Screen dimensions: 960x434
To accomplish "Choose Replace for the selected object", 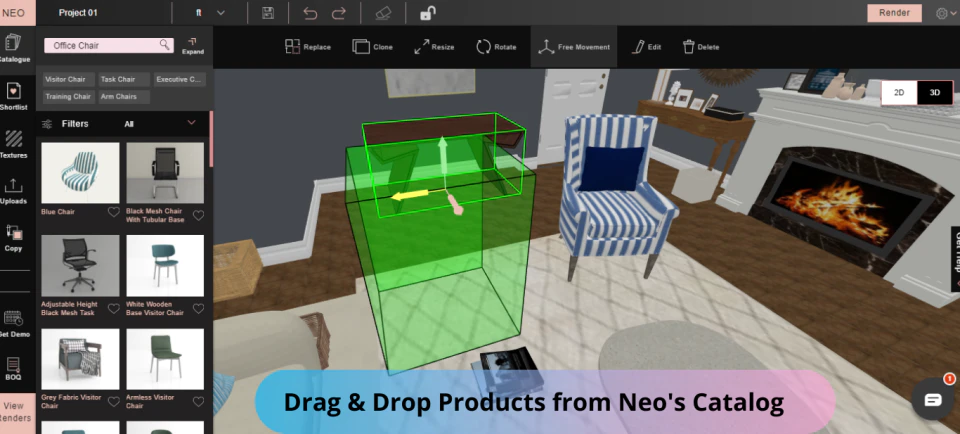I will (308, 47).
